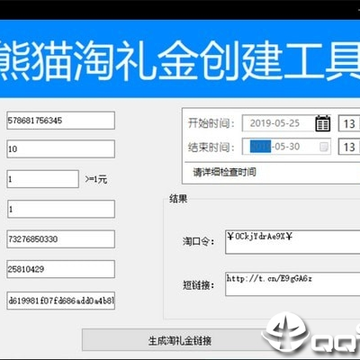
Task: Click the input field containing 578681756345
Action: coord(61,120)
